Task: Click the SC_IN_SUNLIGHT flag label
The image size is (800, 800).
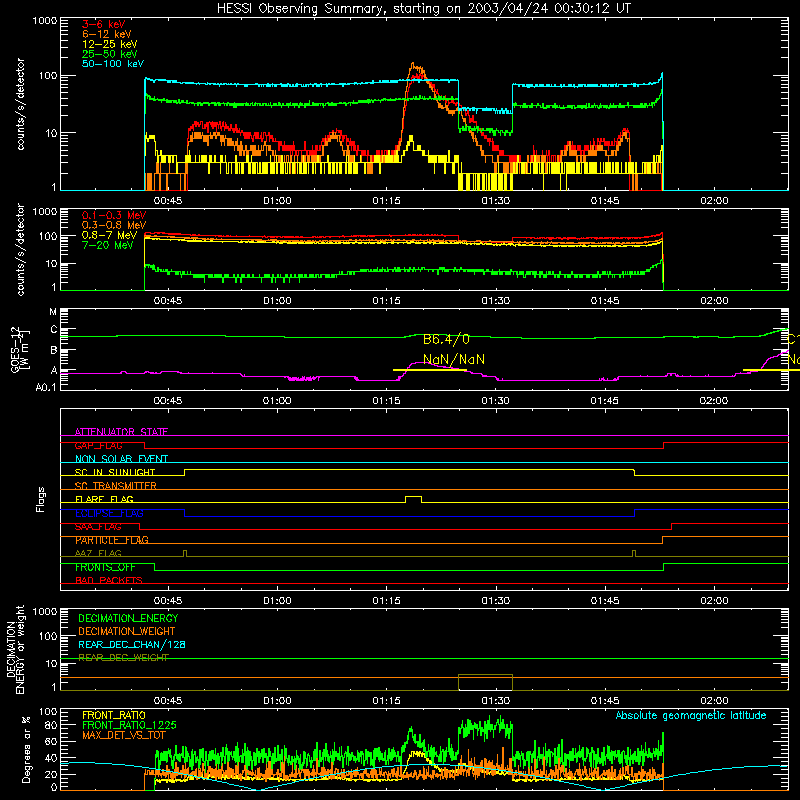Action: click(x=115, y=472)
